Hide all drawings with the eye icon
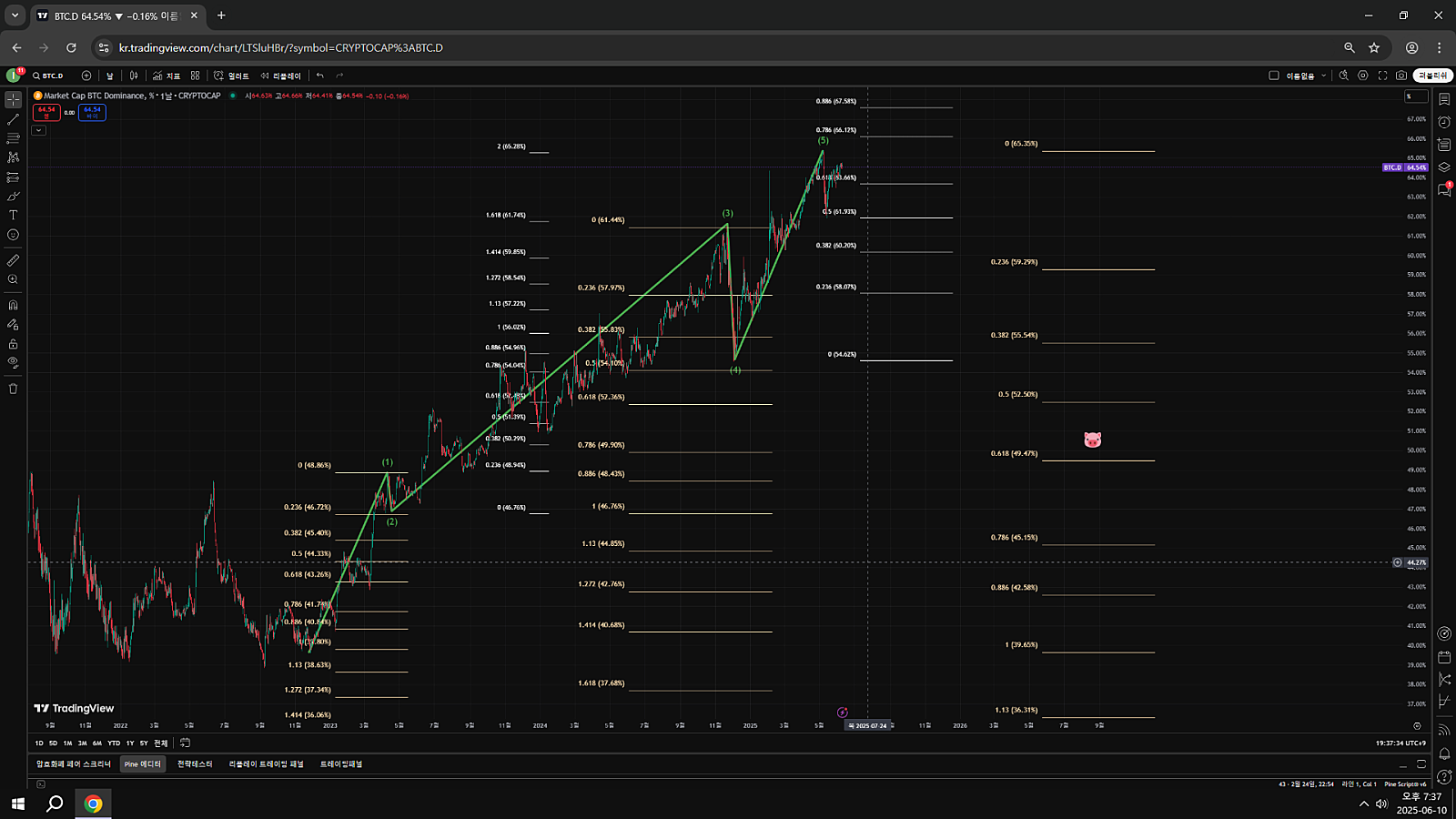1456x819 pixels. (x=13, y=362)
